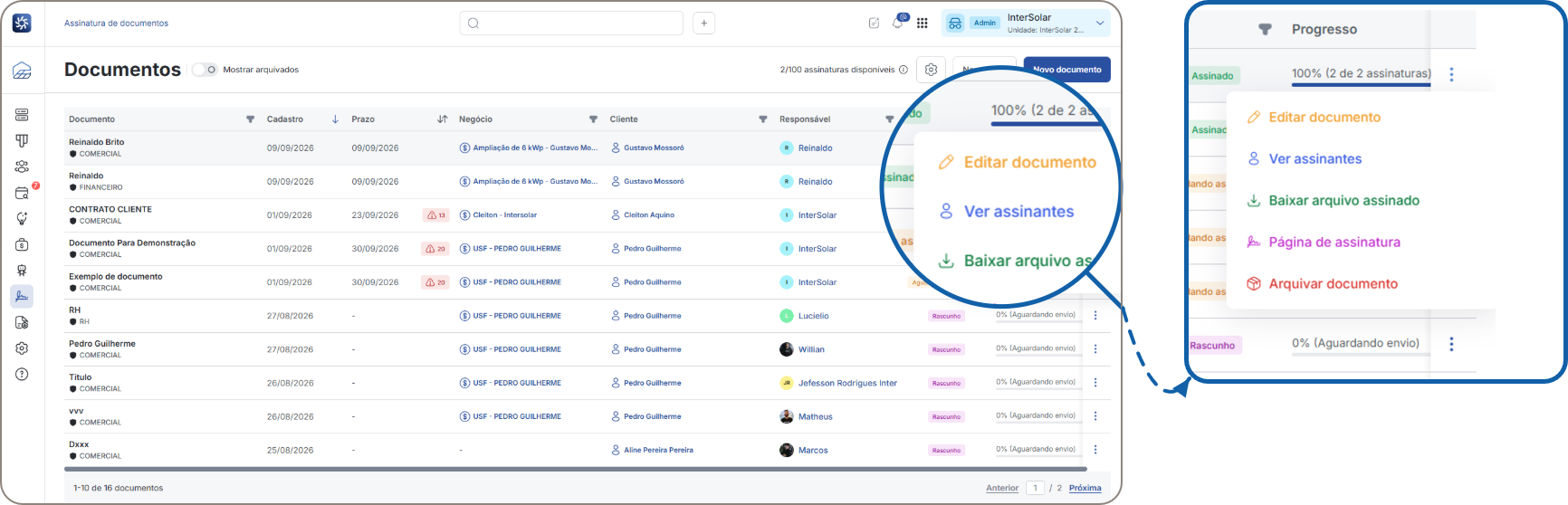1568x505 pixels.
Task: Click the plus icon beside search
Action: (x=703, y=24)
